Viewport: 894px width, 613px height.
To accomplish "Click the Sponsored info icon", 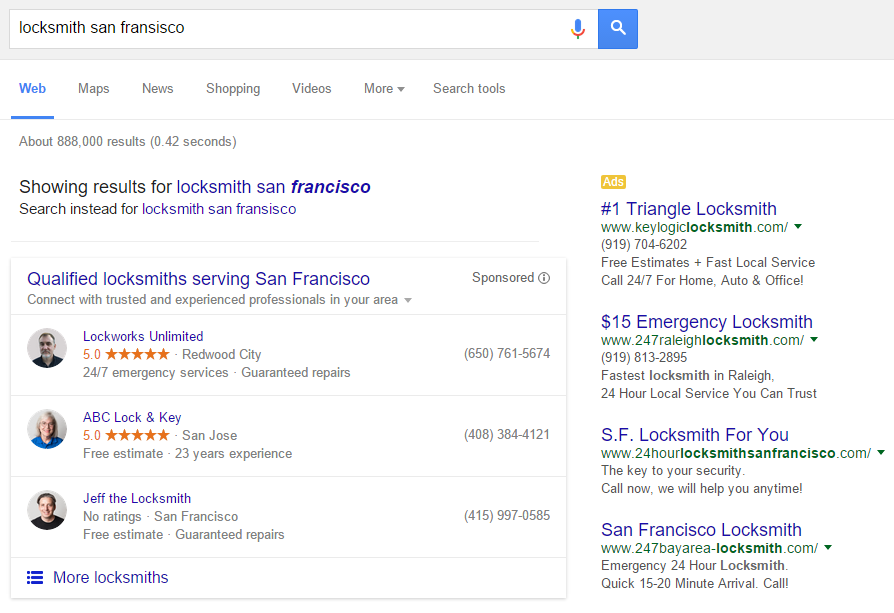I will (x=544, y=278).
